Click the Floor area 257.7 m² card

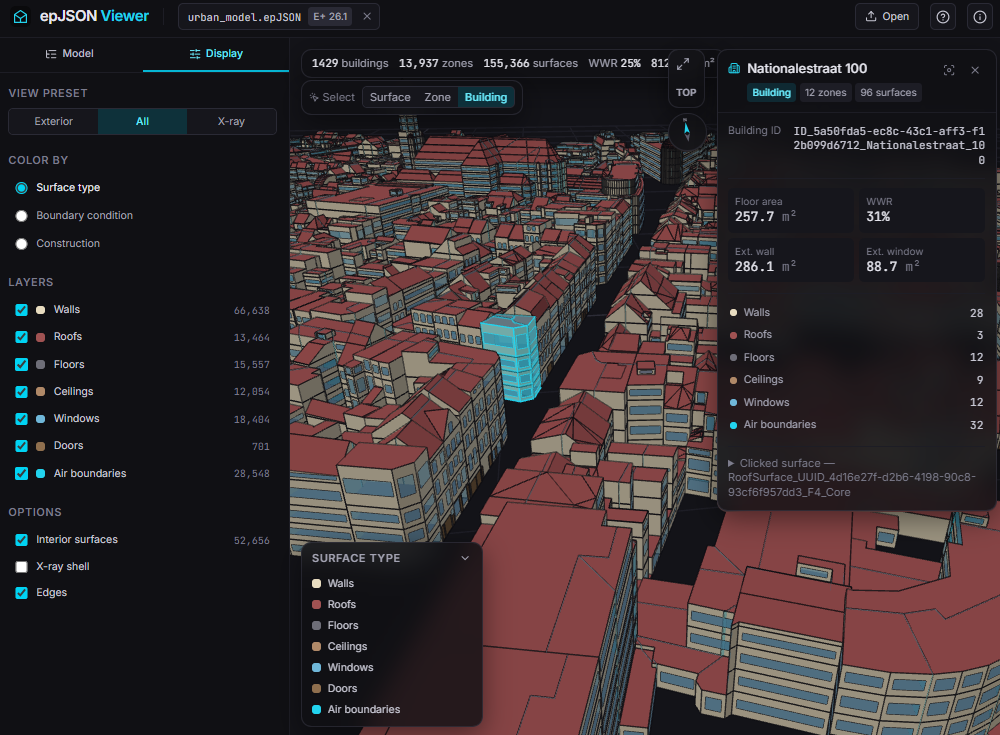(790, 210)
